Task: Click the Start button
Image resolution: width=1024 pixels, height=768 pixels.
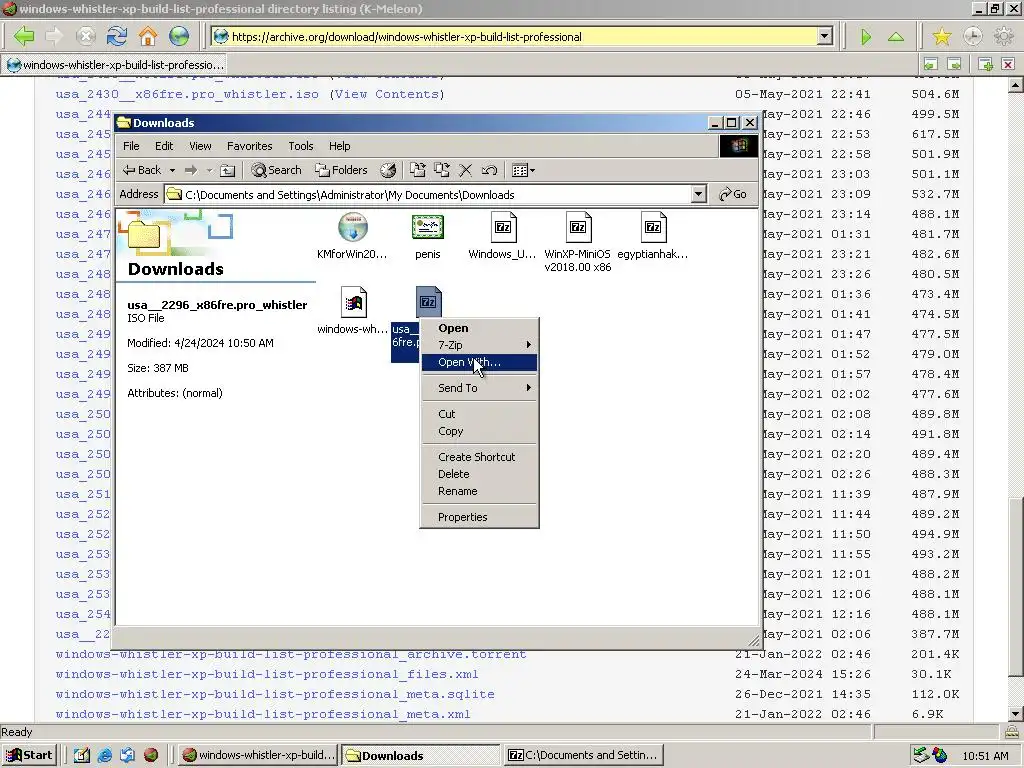Action: pyautogui.click(x=30, y=756)
